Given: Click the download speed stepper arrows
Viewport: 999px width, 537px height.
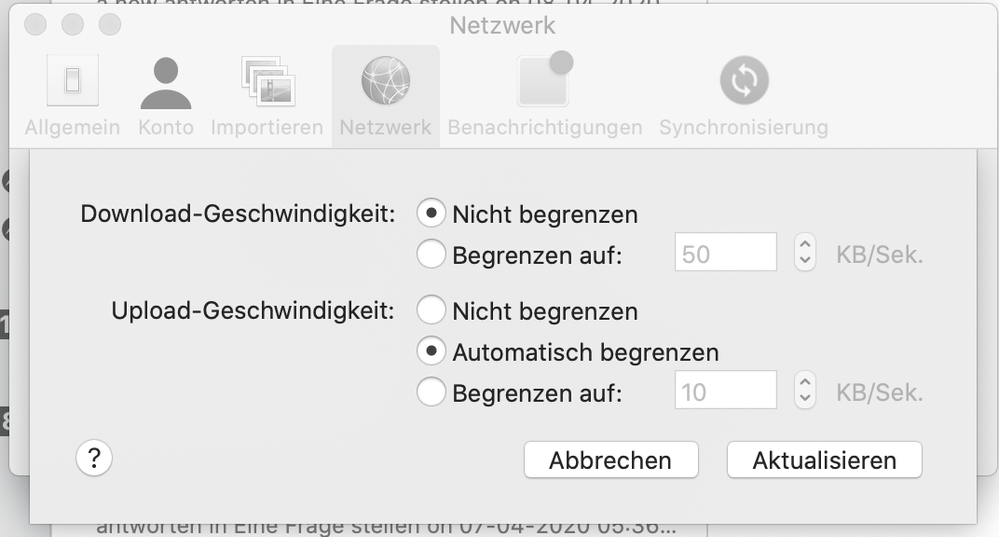Looking at the screenshot, I should tap(805, 254).
